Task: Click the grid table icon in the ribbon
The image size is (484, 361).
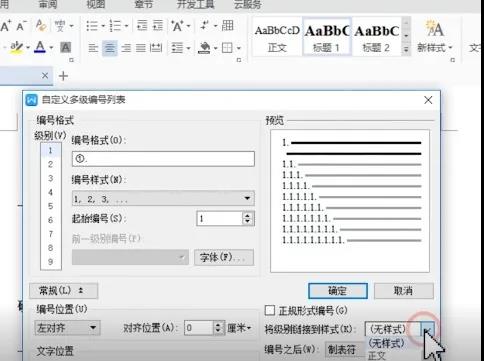Action: click(x=228, y=25)
